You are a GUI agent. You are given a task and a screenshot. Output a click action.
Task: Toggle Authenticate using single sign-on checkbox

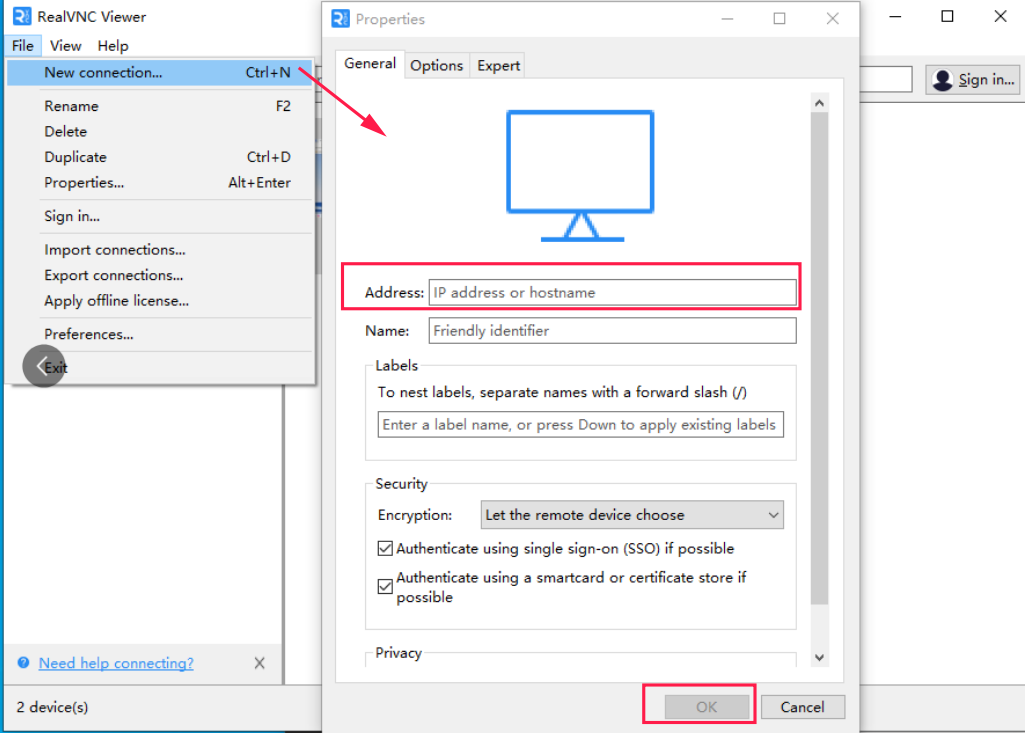click(385, 548)
